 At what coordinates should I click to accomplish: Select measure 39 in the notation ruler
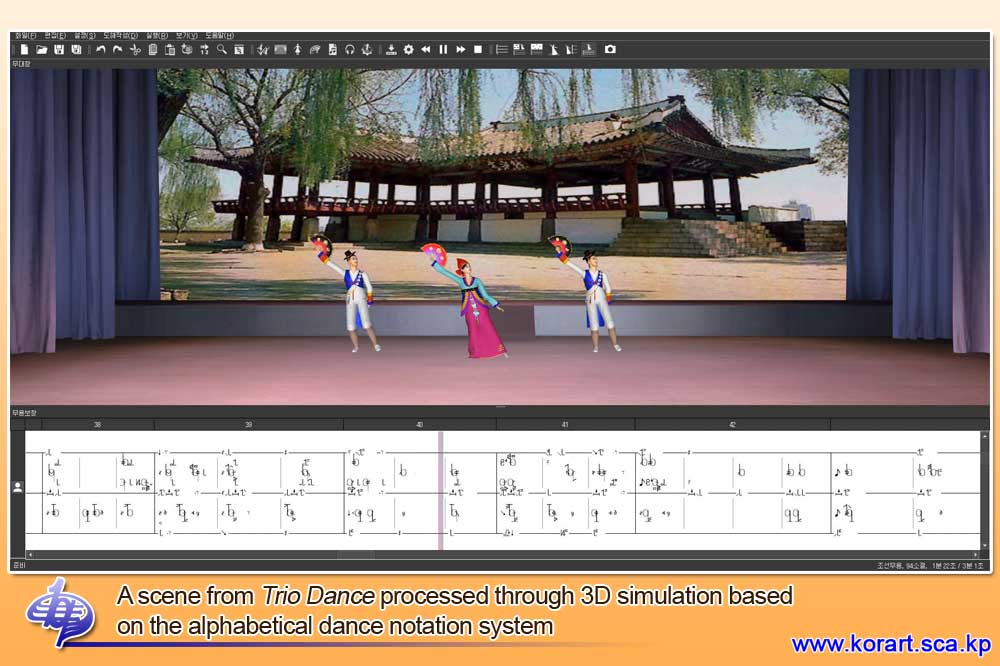(x=248, y=424)
